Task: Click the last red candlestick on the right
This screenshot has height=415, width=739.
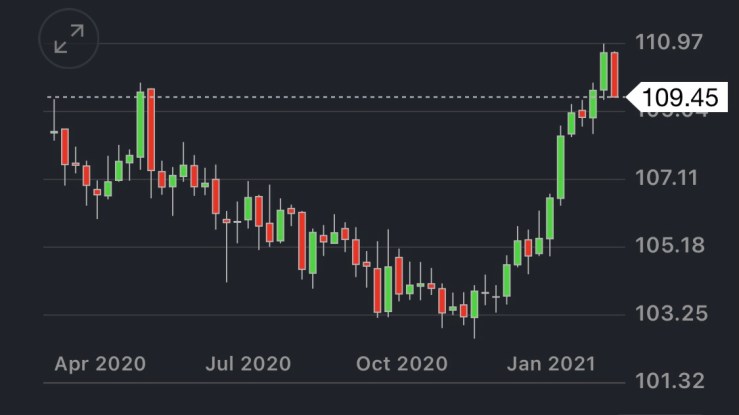Action: point(615,74)
